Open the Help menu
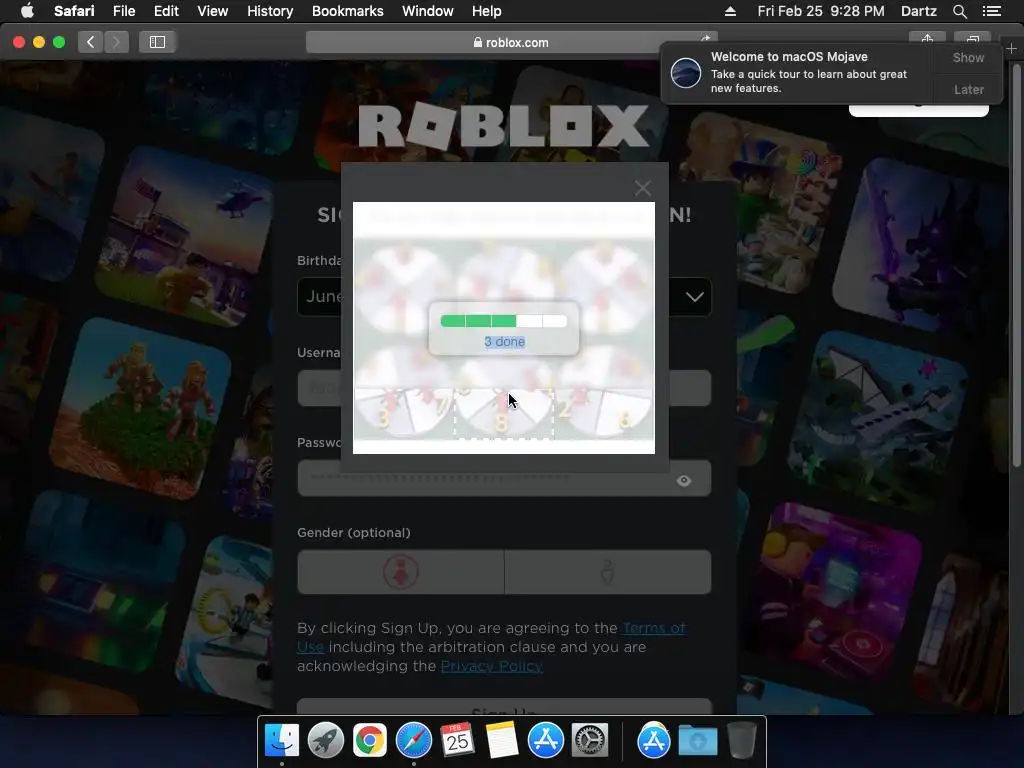 click(487, 11)
